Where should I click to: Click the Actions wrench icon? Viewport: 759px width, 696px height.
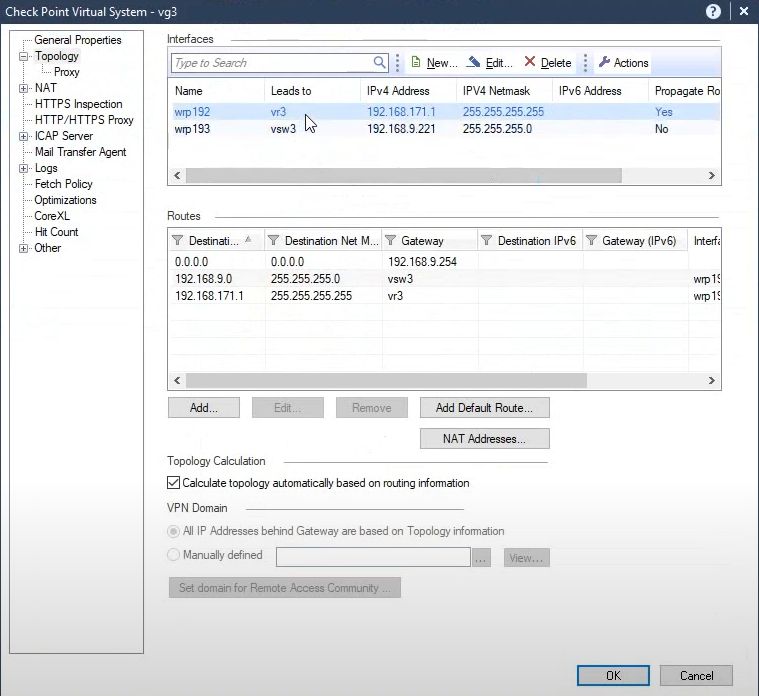click(x=604, y=62)
